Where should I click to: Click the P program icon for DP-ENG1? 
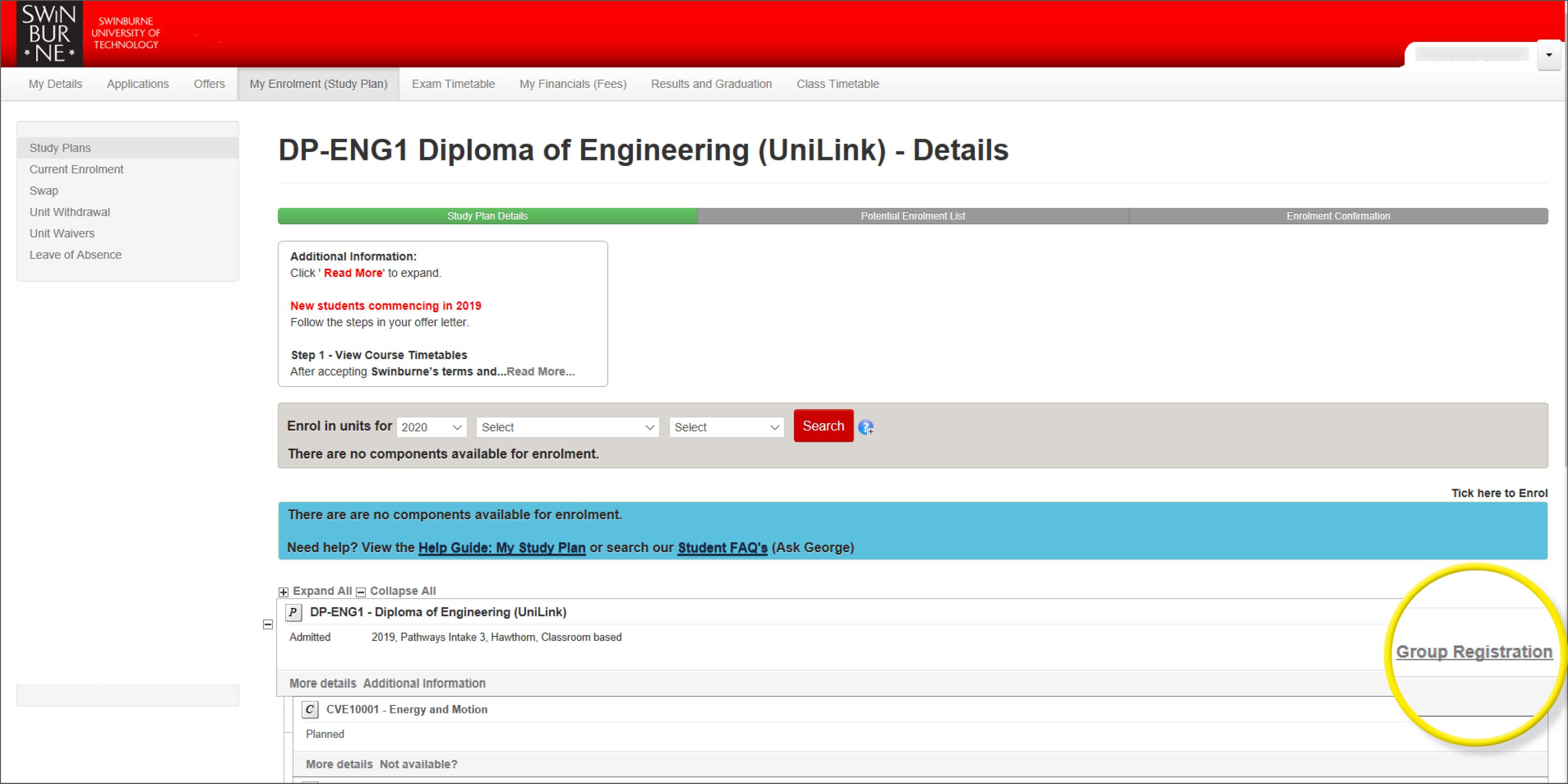tap(294, 612)
